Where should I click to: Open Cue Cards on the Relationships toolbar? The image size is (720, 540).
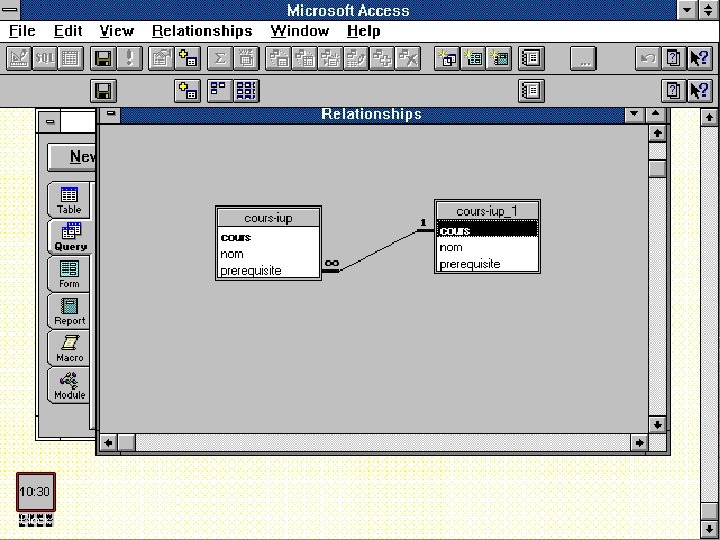point(674,91)
